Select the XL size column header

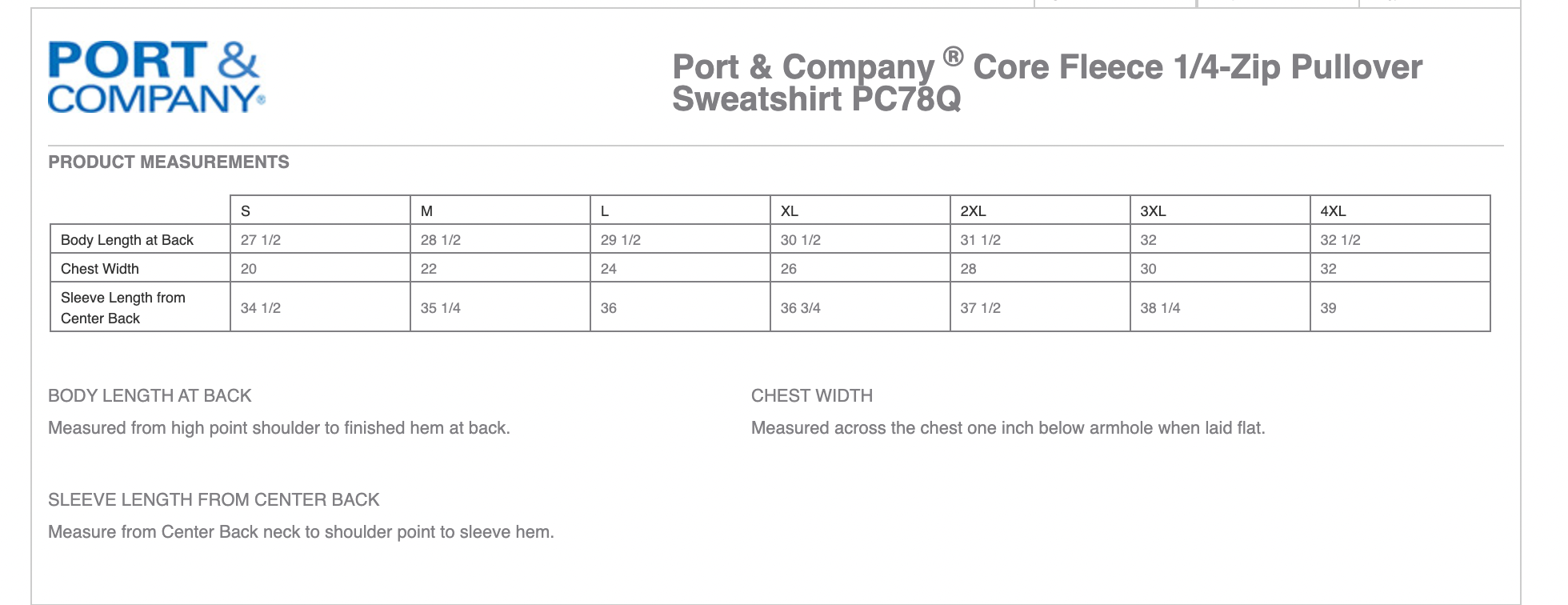[x=789, y=211]
